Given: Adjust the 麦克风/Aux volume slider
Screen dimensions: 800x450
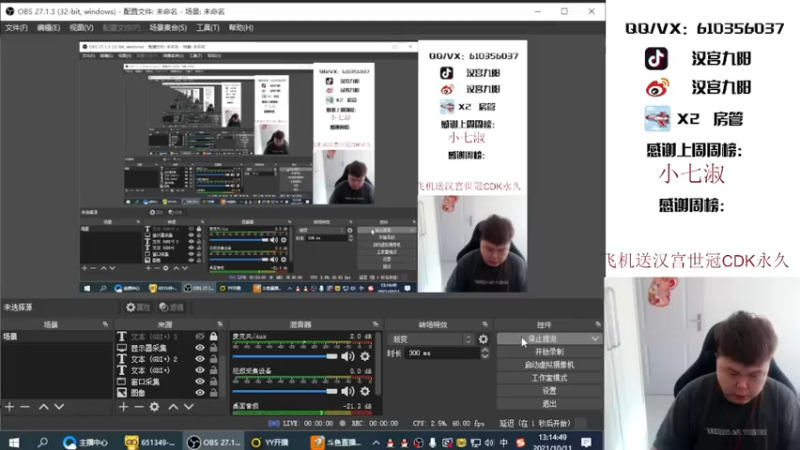Looking at the screenshot, I should point(285,356).
